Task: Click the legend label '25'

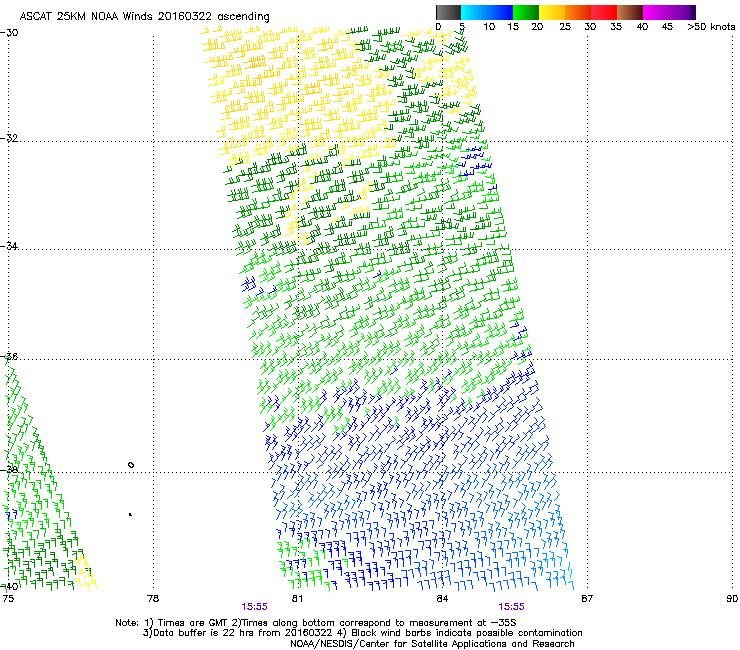Action: 565,27
